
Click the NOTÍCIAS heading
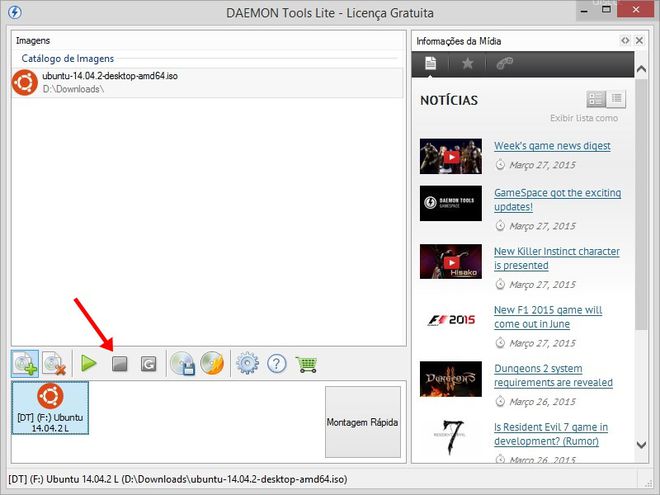(x=449, y=100)
